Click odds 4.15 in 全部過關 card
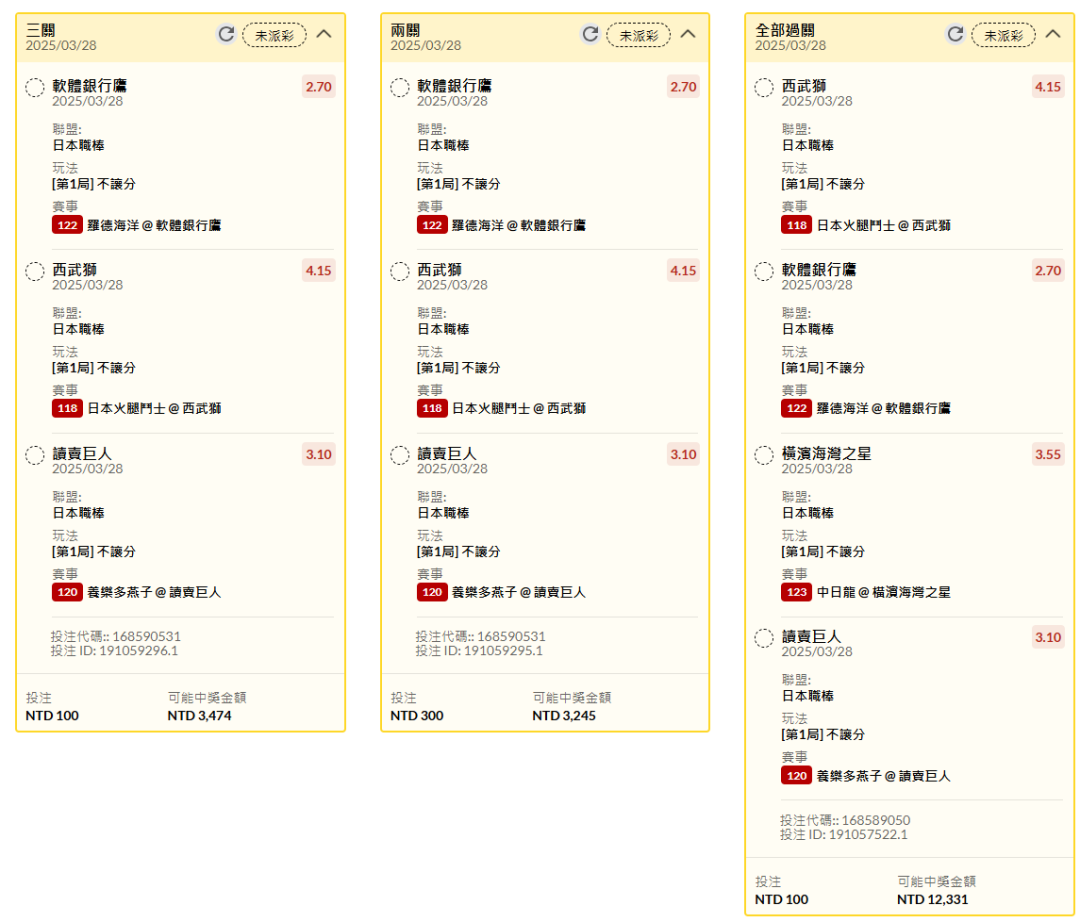1080x922 pixels. pyautogui.click(x=1048, y=87)
